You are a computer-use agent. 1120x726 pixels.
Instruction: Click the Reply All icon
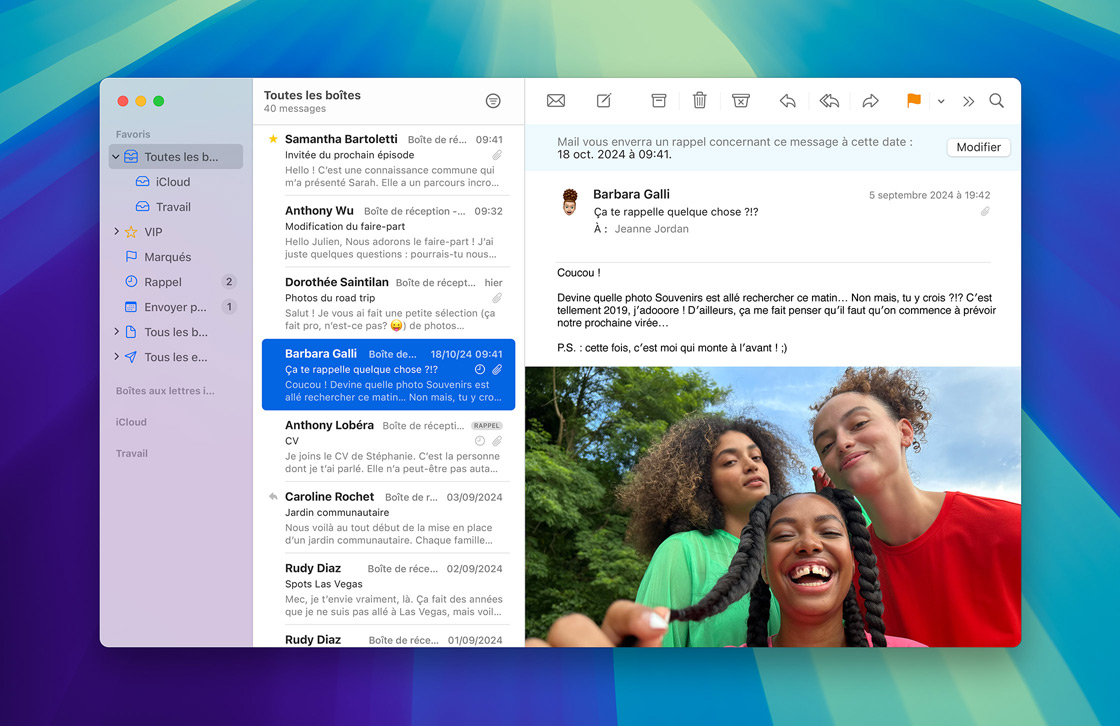(x=829, y=101)
